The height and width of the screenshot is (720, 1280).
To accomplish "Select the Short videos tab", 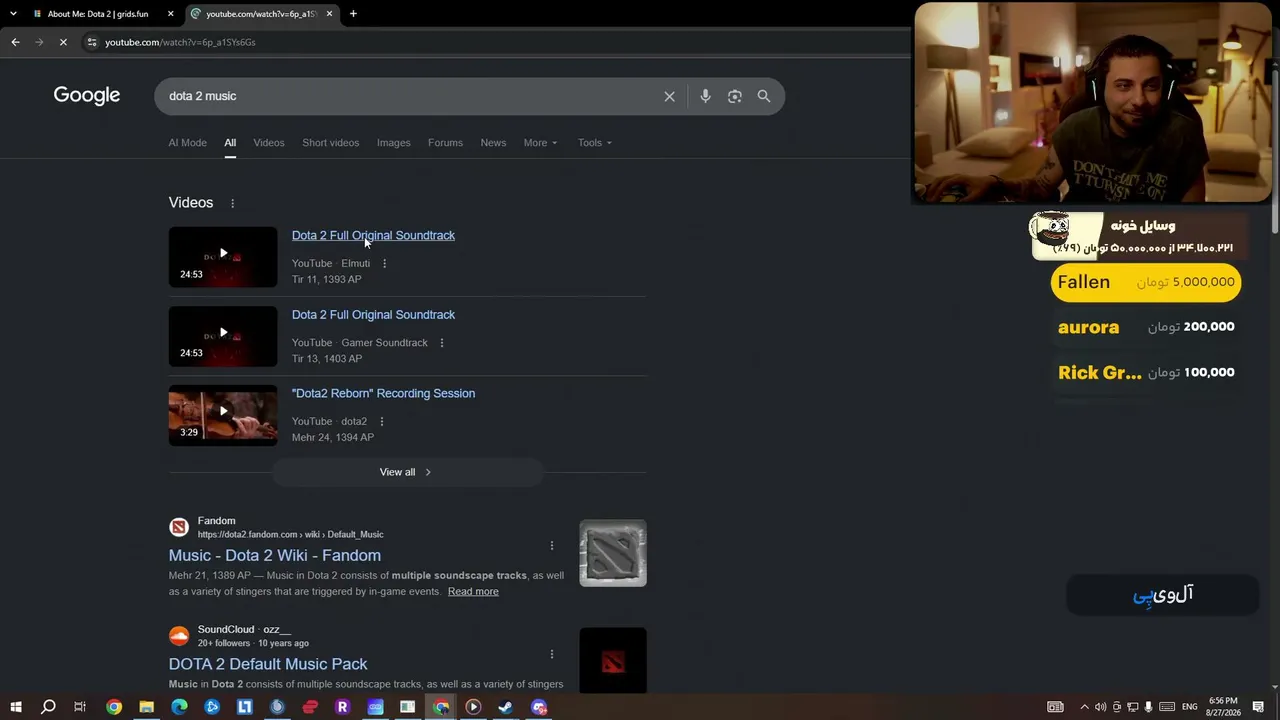I will (331, 143).
